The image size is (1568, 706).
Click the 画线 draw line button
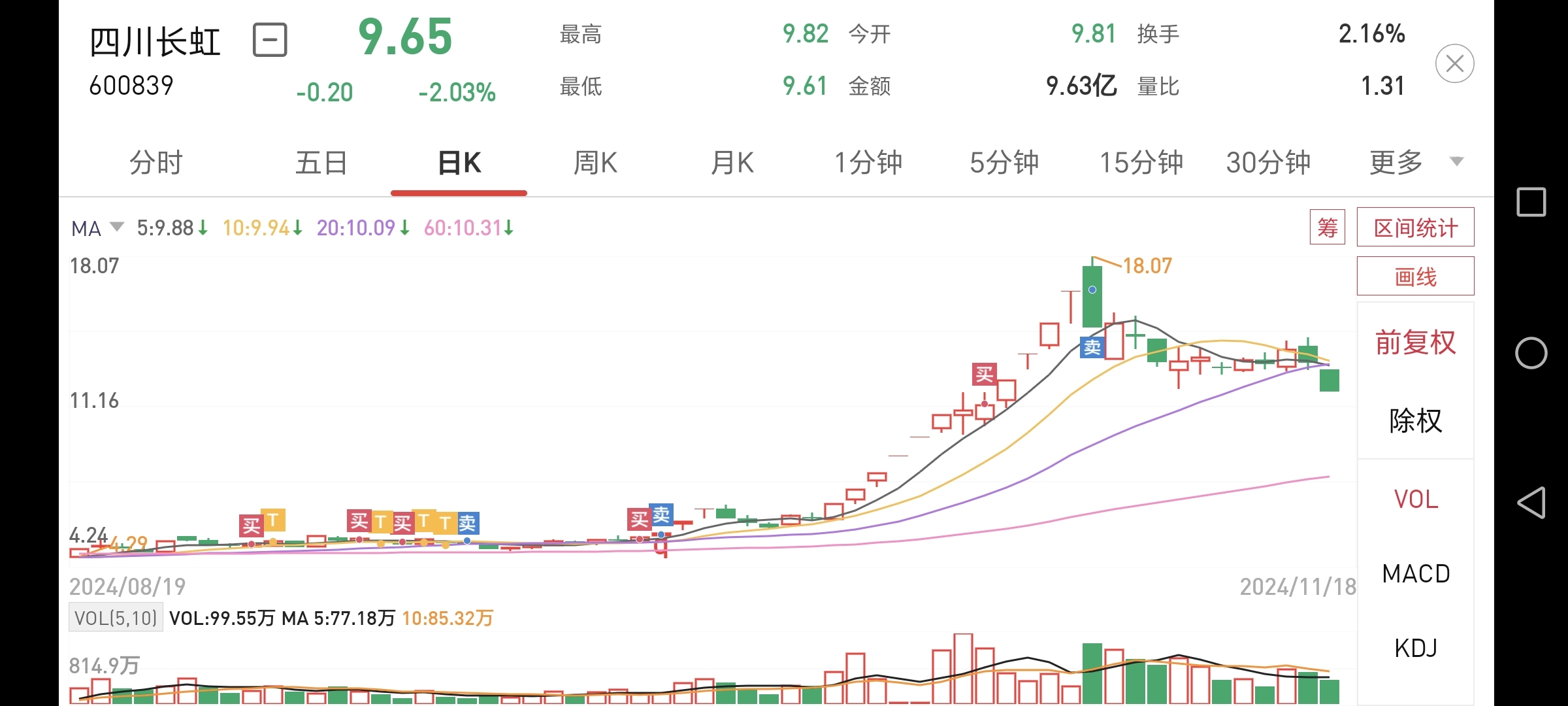(1415, 277)
